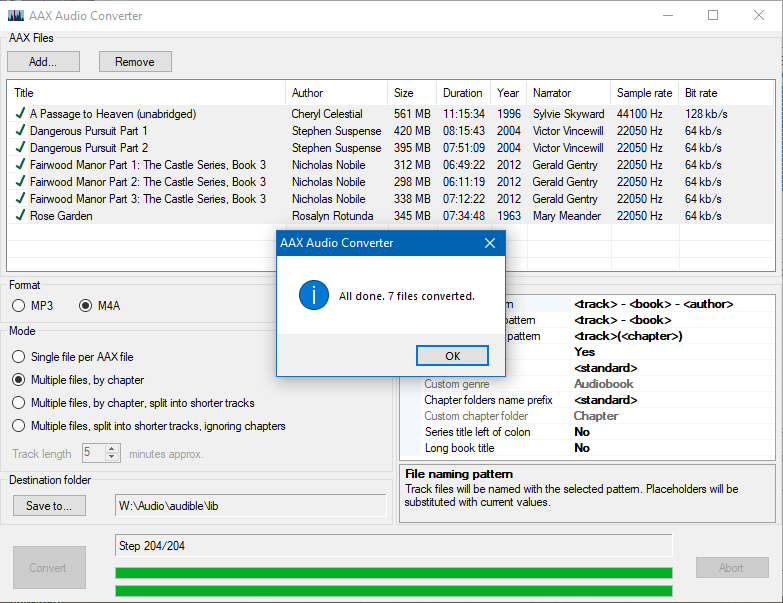Click the Track length minutes field

[93, 453]
